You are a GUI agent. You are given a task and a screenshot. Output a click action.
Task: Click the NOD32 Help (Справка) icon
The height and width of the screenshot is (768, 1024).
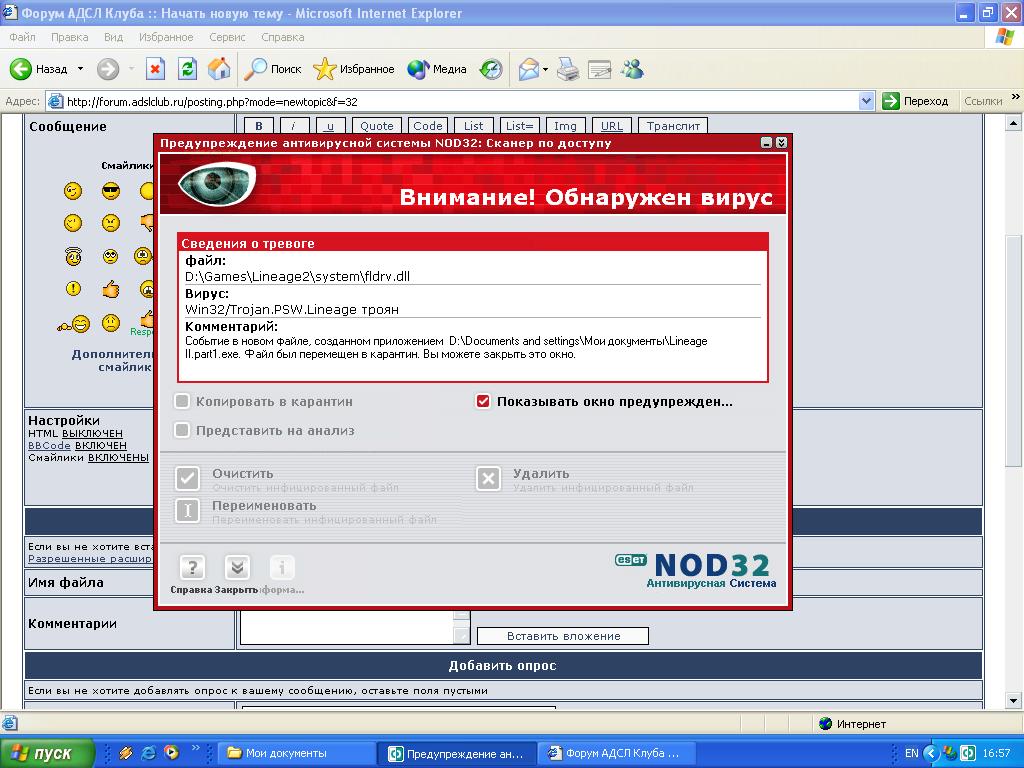tap(191, 569)
